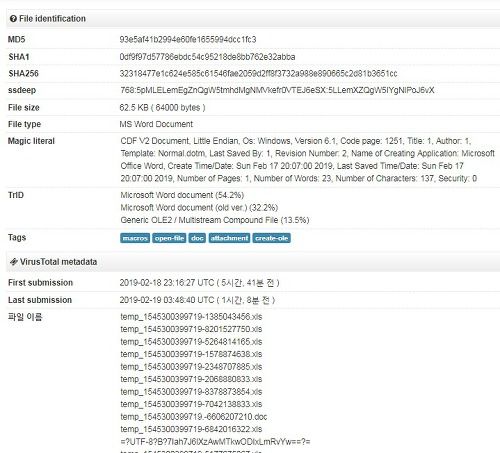
Task: Click the Magic literal line starting 'CDF V2 Document'
Action: 296,141
